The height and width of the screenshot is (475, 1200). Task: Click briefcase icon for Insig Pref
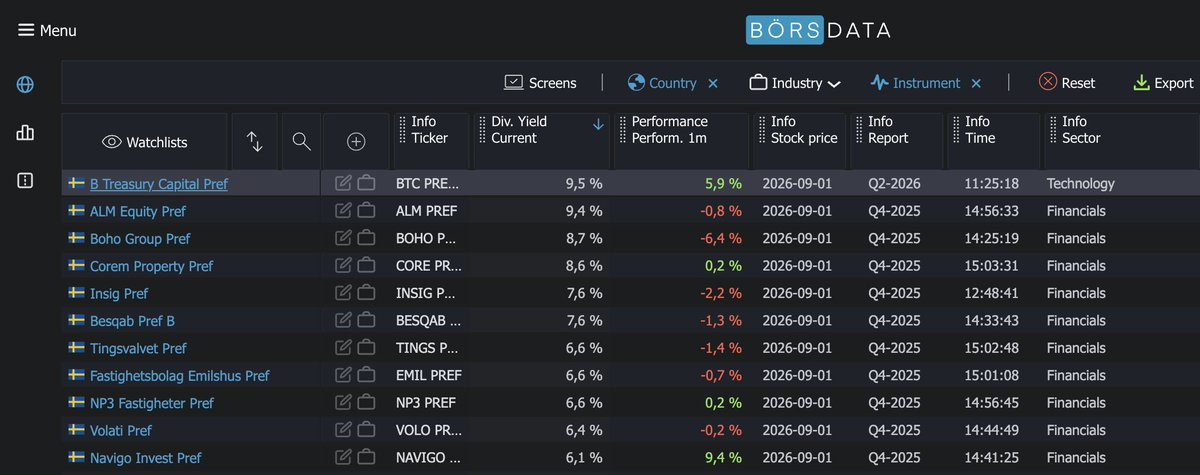[x=366, y=293]
